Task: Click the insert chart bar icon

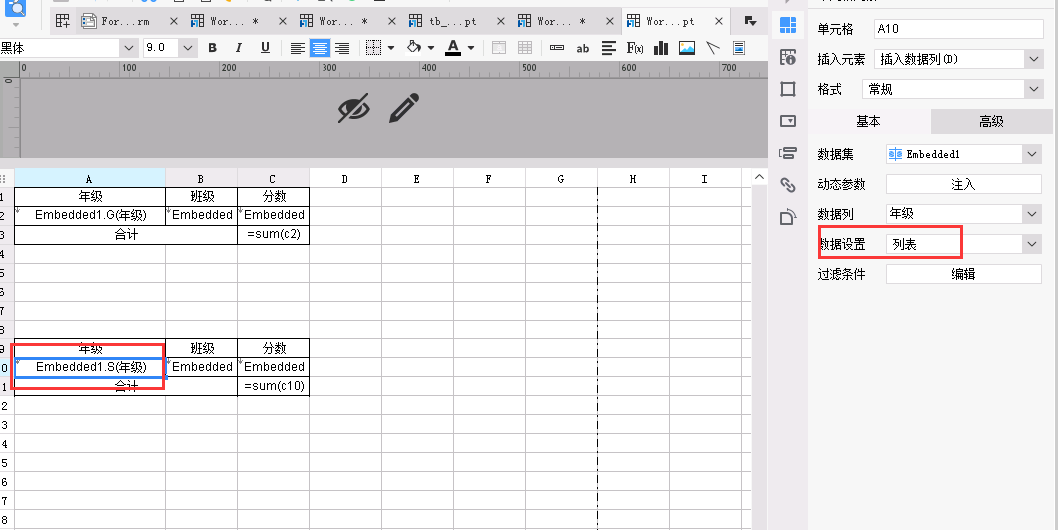Action: 661,48
